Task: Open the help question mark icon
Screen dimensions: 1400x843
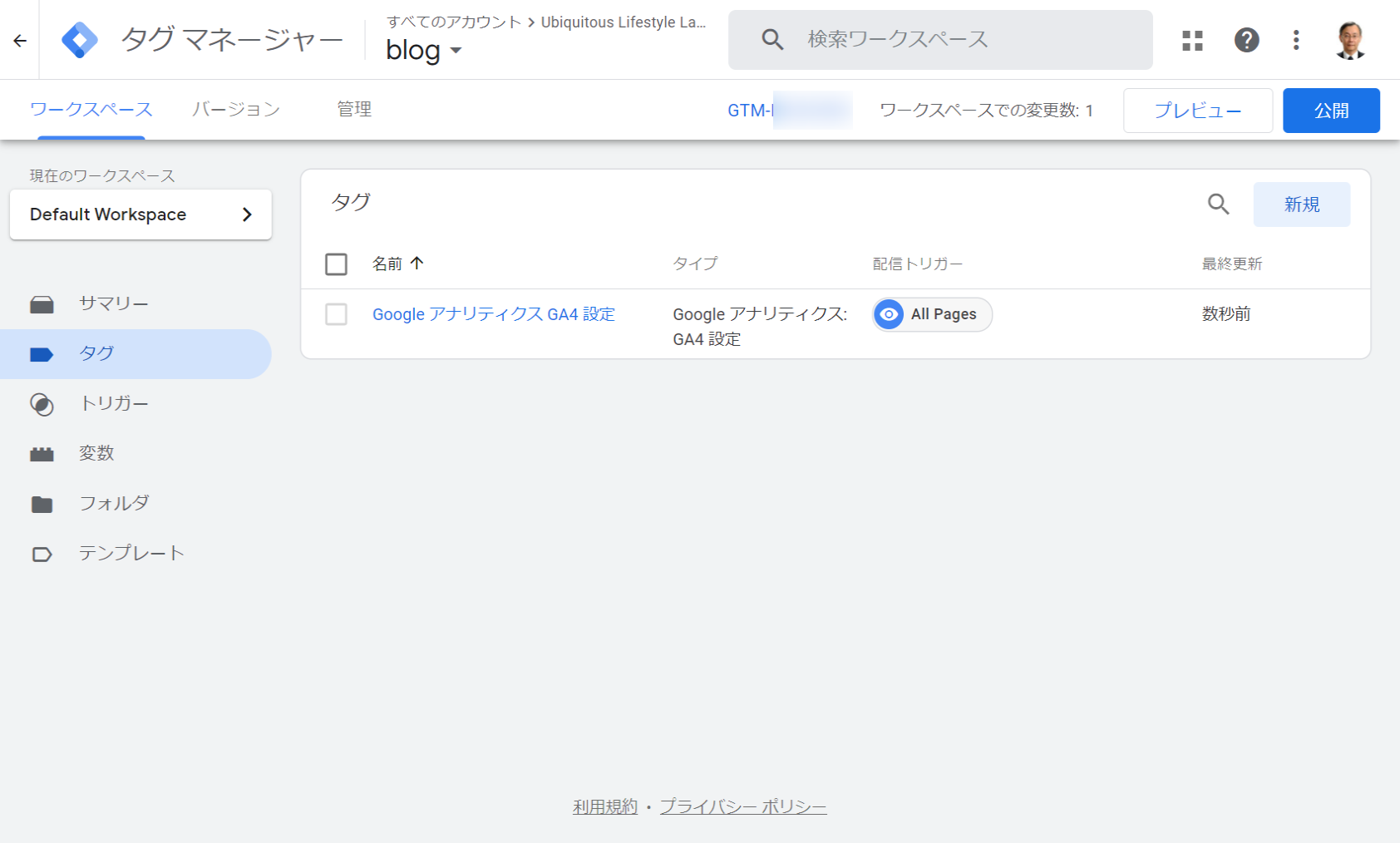Action: click(1246, 40)
